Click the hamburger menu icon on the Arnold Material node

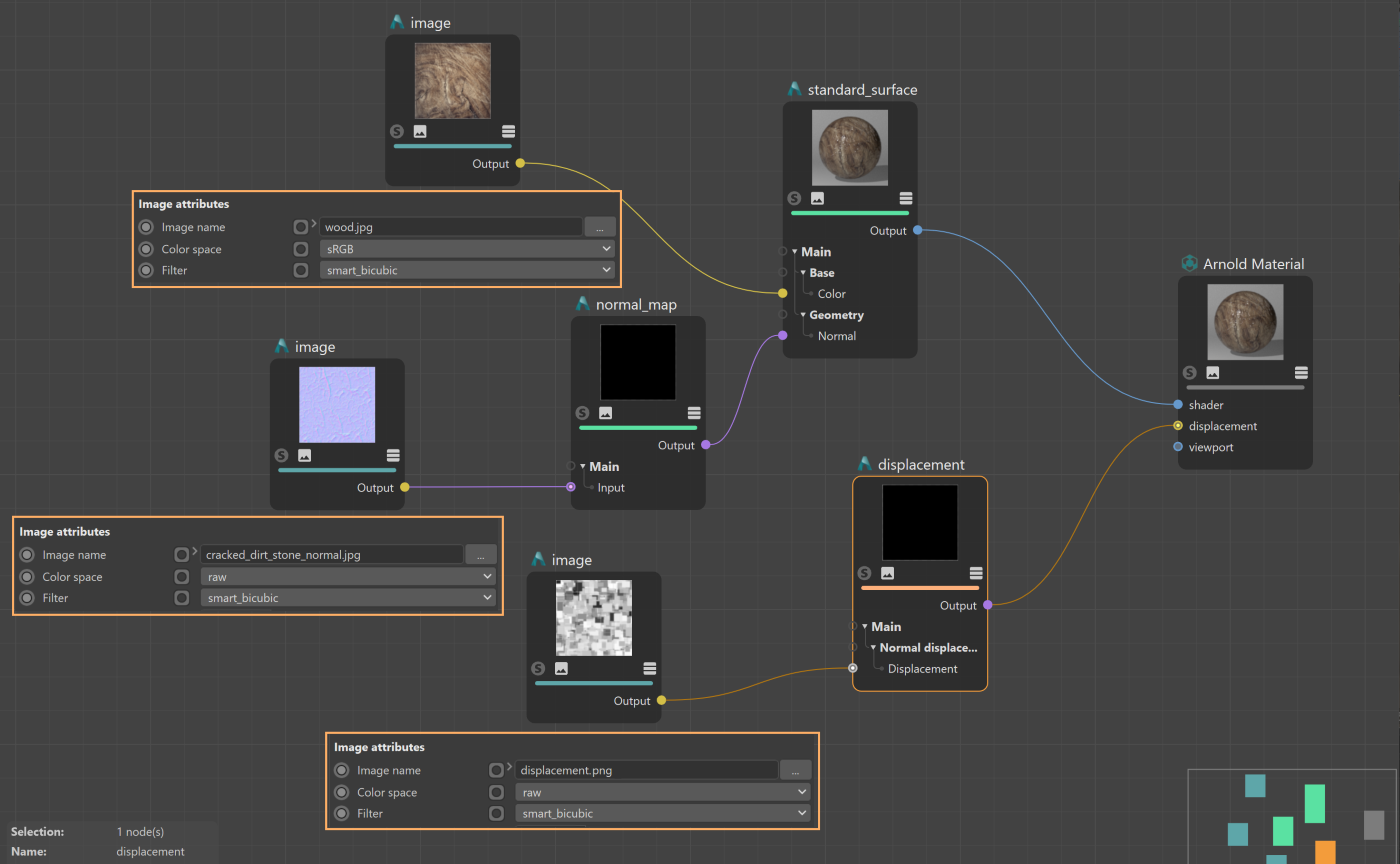point(1301,372)
